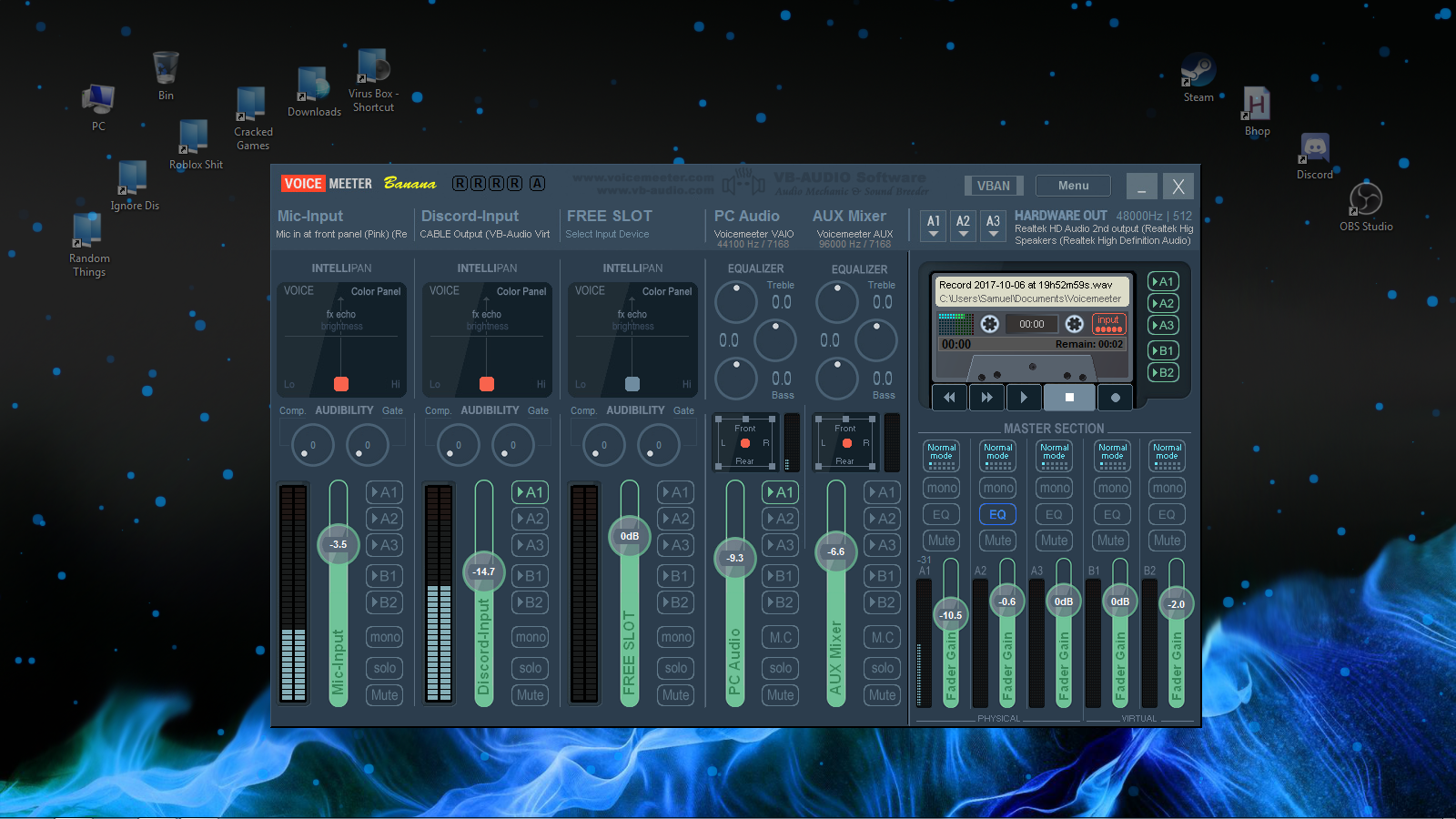Image resolution: width=1456 pixels, height=819 pixels.
Task: Click the cassette Play button
Action: coord(1024,397)
